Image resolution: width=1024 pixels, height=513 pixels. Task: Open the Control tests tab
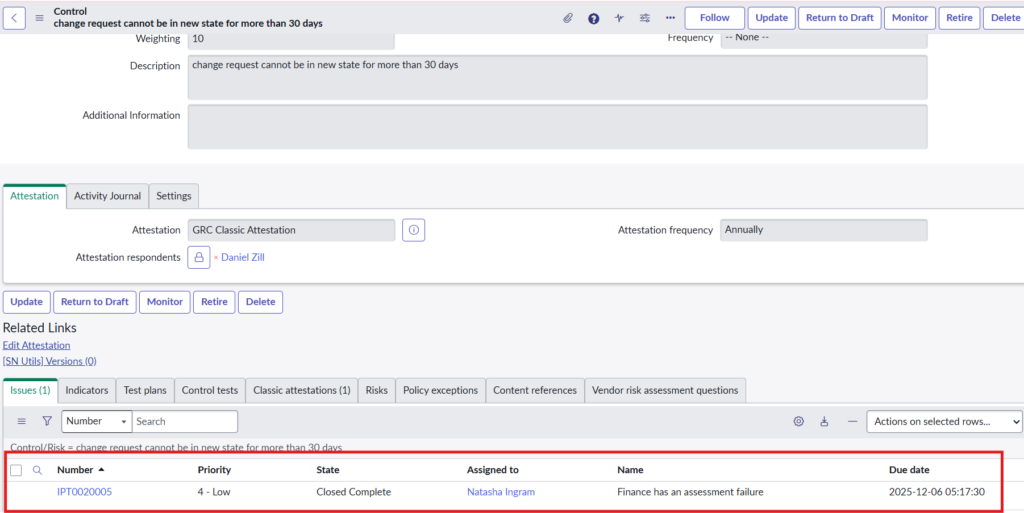coord(210,390)
